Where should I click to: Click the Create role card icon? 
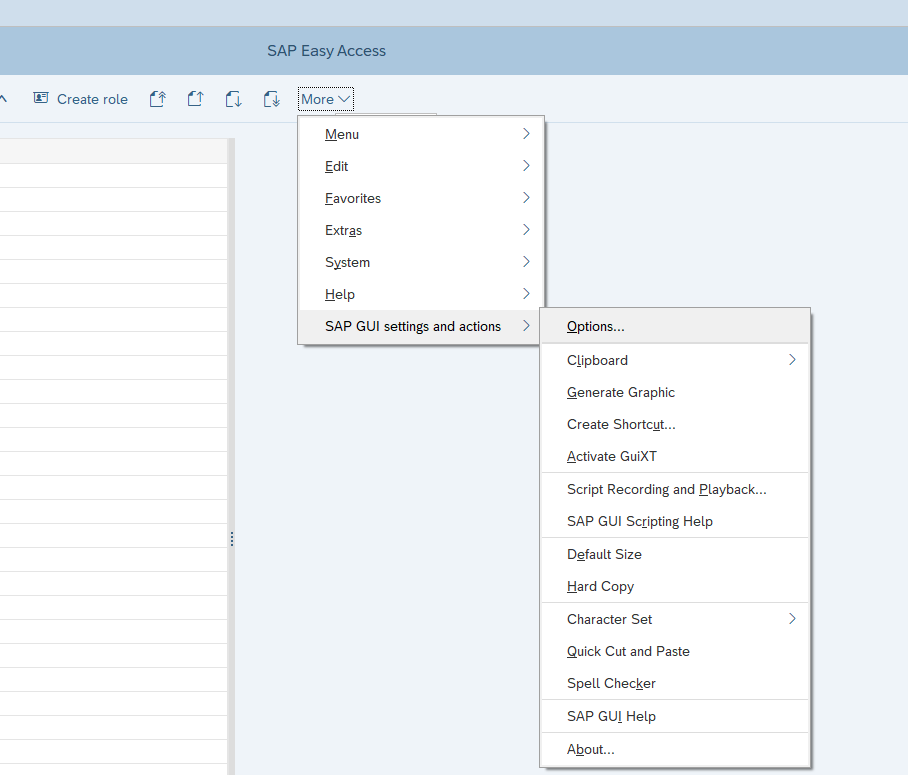click(41, 98)
